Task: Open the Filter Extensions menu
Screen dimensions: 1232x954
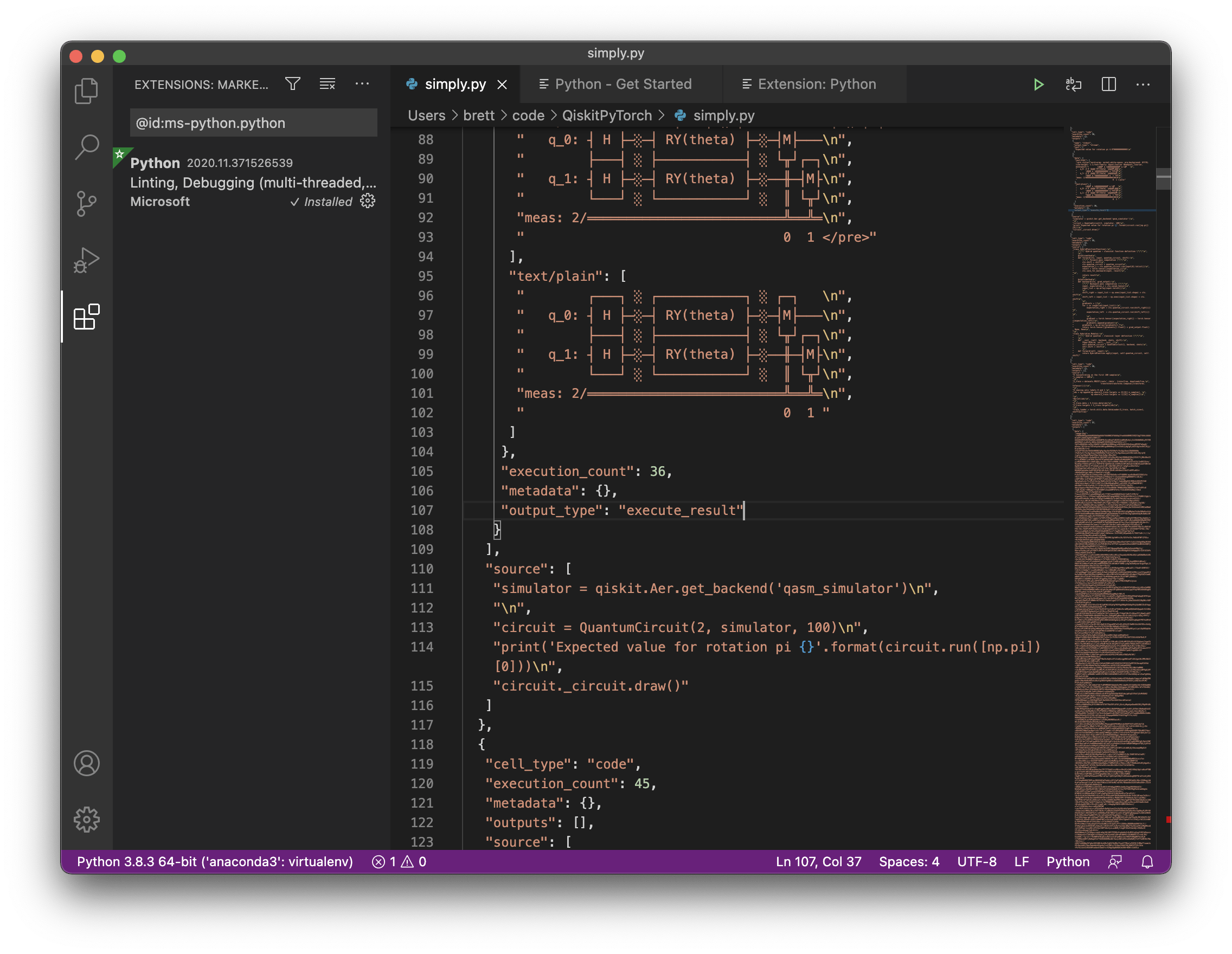Action: (293, 83)
